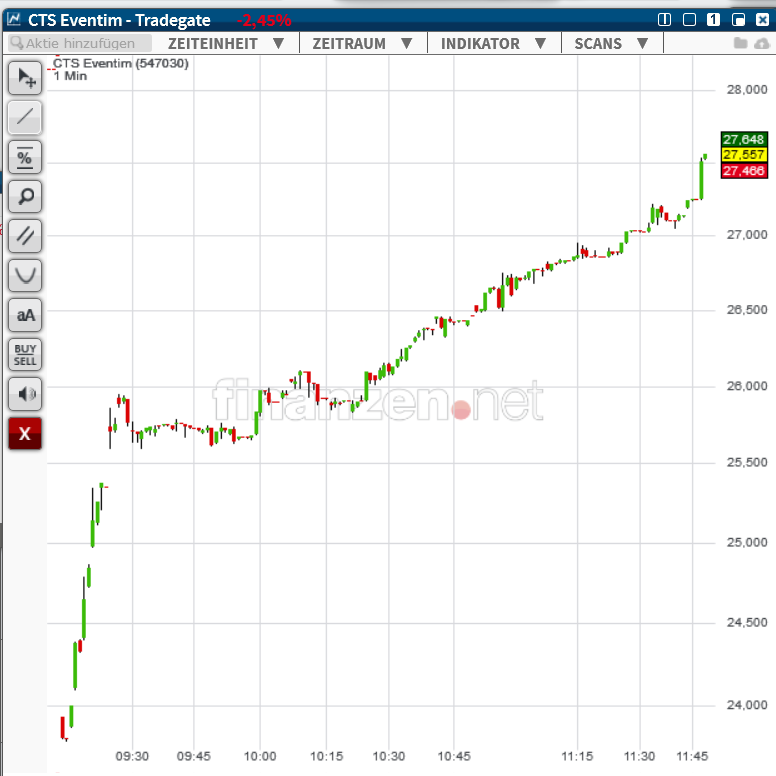Image resolution: width=776 pixels, height=776 pixels.
Task: Click the detach window icon
Action: 738,20
